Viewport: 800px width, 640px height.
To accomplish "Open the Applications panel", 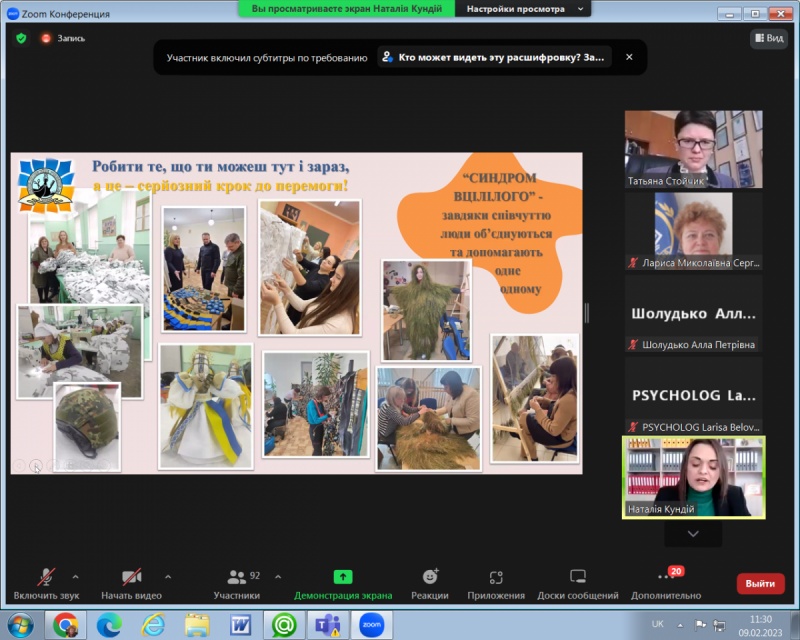I will tap(496, 584).
